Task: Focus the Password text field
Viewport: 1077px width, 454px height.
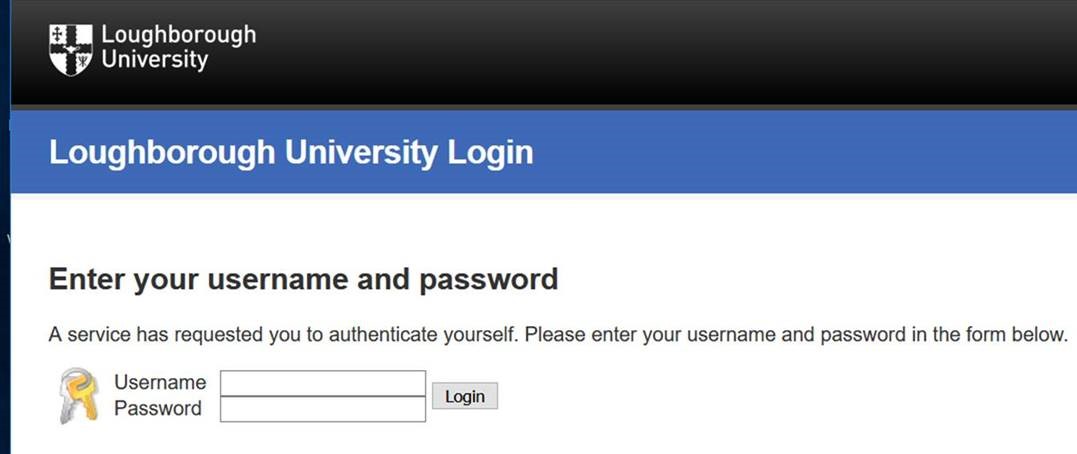Action: [x=322, y=409]
